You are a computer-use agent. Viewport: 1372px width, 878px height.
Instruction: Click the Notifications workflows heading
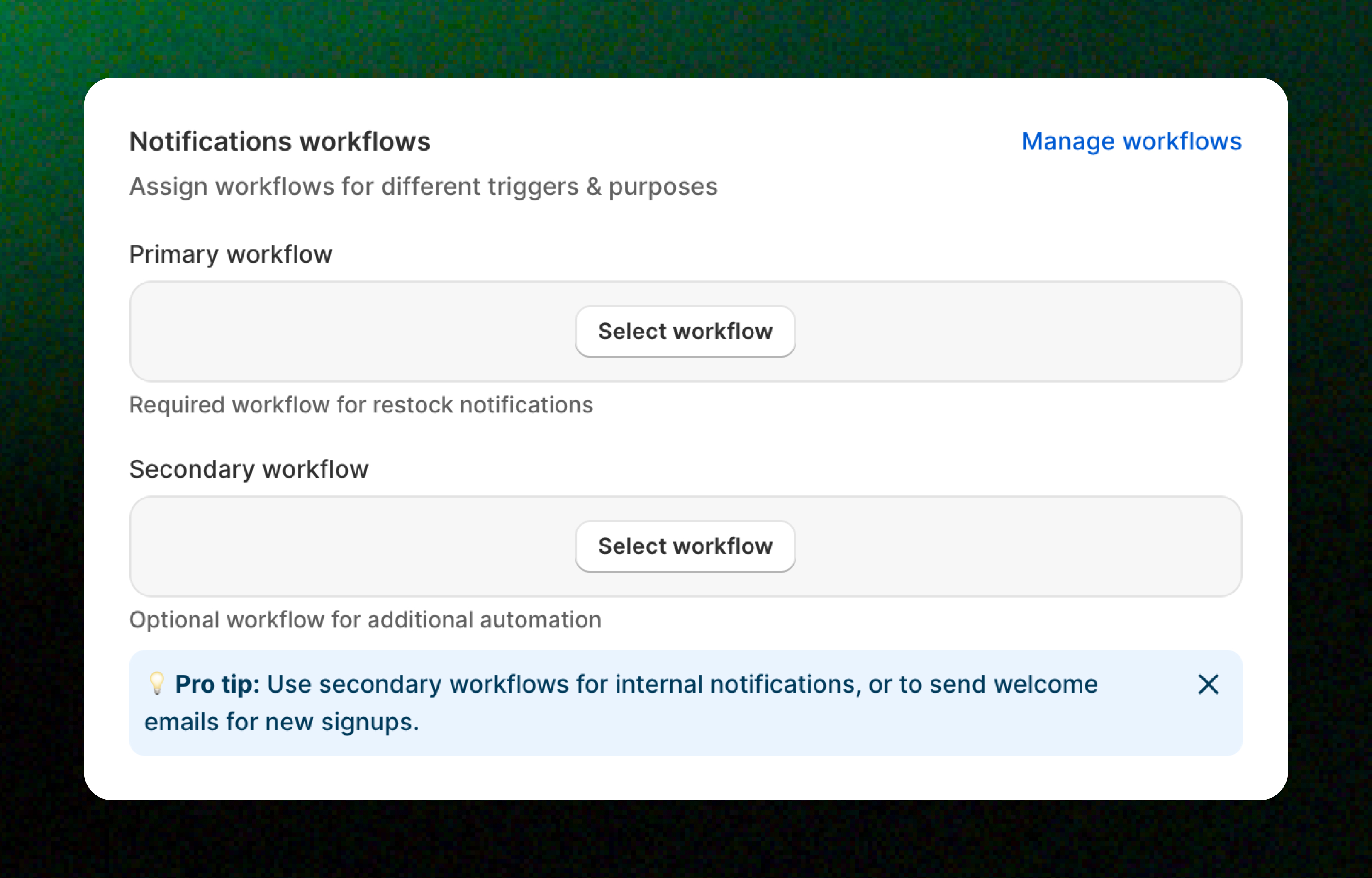(280, 141)
